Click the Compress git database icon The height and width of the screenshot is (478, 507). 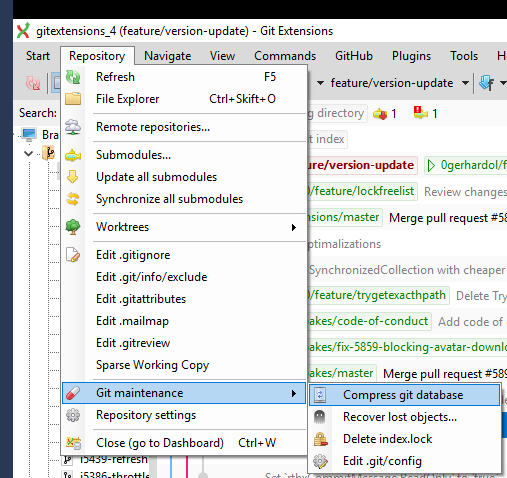(320, 395)
